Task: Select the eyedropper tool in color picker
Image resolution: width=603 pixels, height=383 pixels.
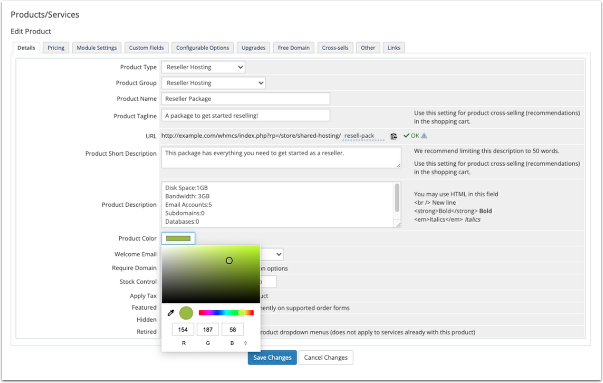Action: click(x=171, y=313)
